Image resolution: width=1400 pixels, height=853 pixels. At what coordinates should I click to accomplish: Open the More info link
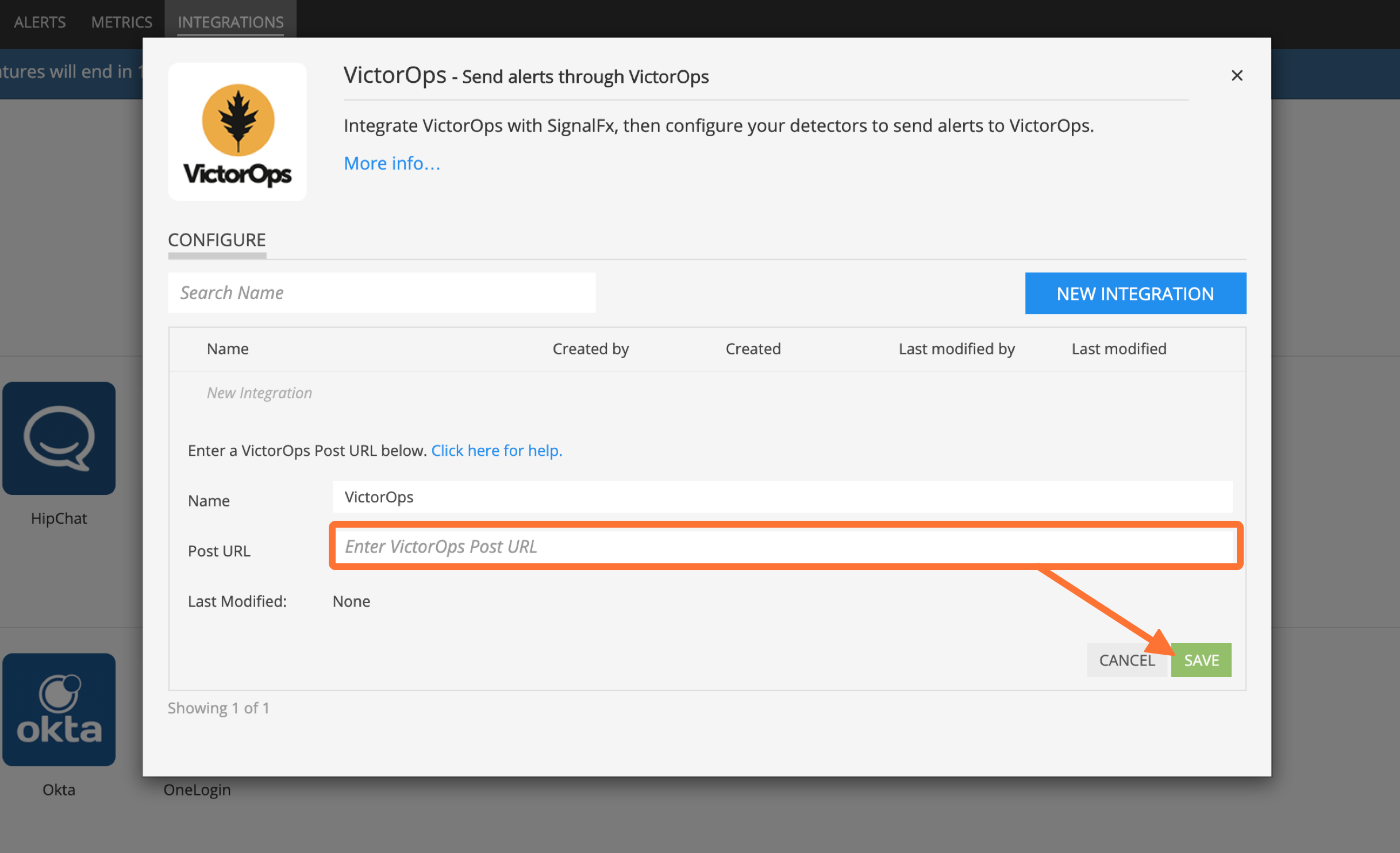[391, 163]
